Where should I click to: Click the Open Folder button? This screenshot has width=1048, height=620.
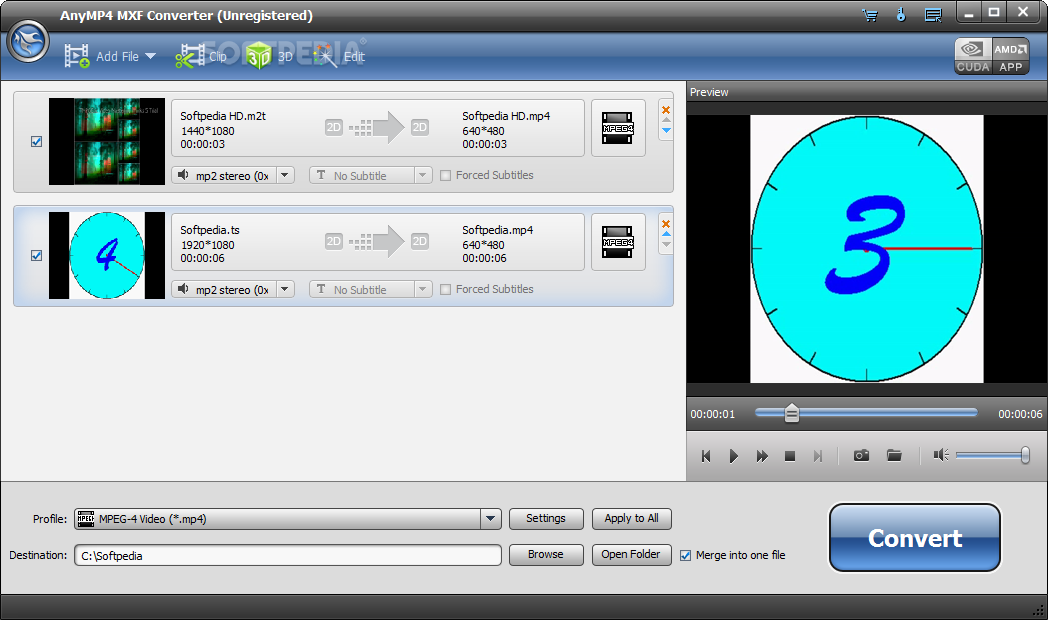coord(632,555)
